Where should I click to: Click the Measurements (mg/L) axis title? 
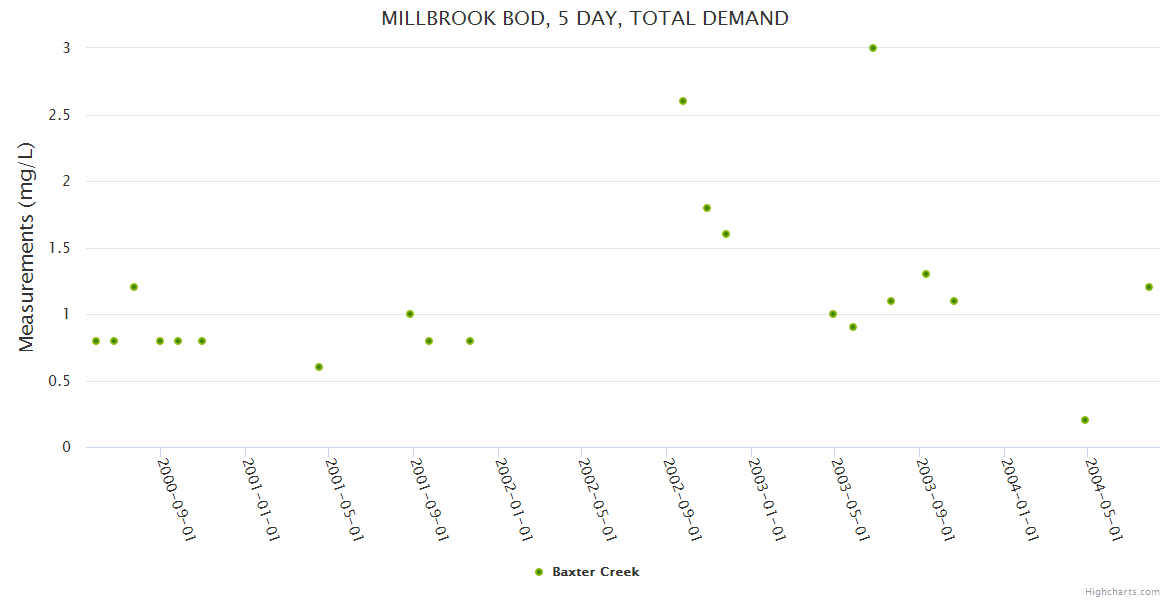(x=27, y=247)
